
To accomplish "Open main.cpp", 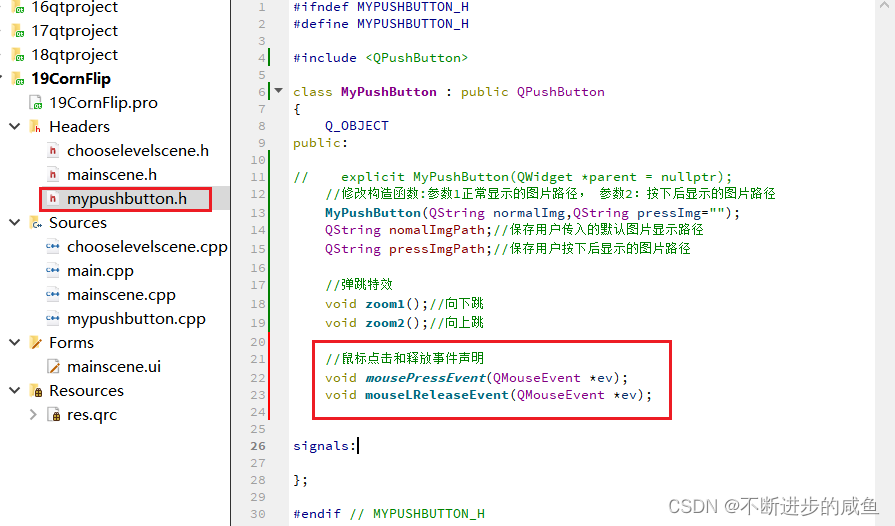I will click(x=100, y=270).
